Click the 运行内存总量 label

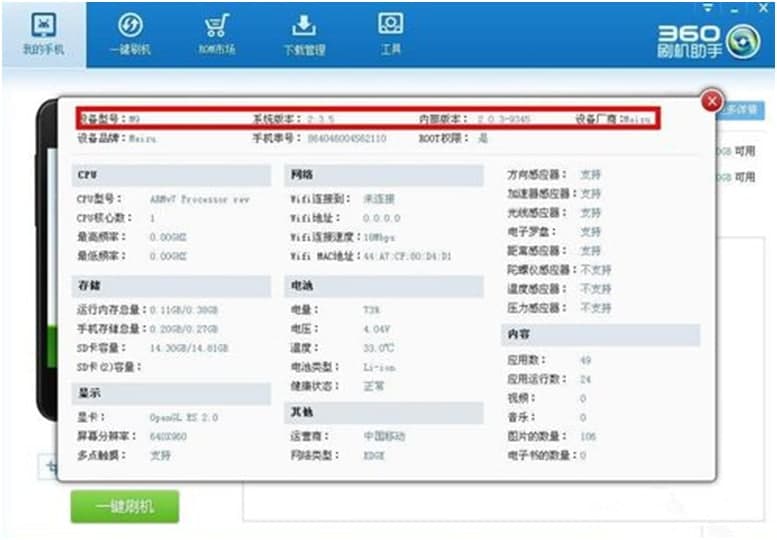(x=111, y=310)
